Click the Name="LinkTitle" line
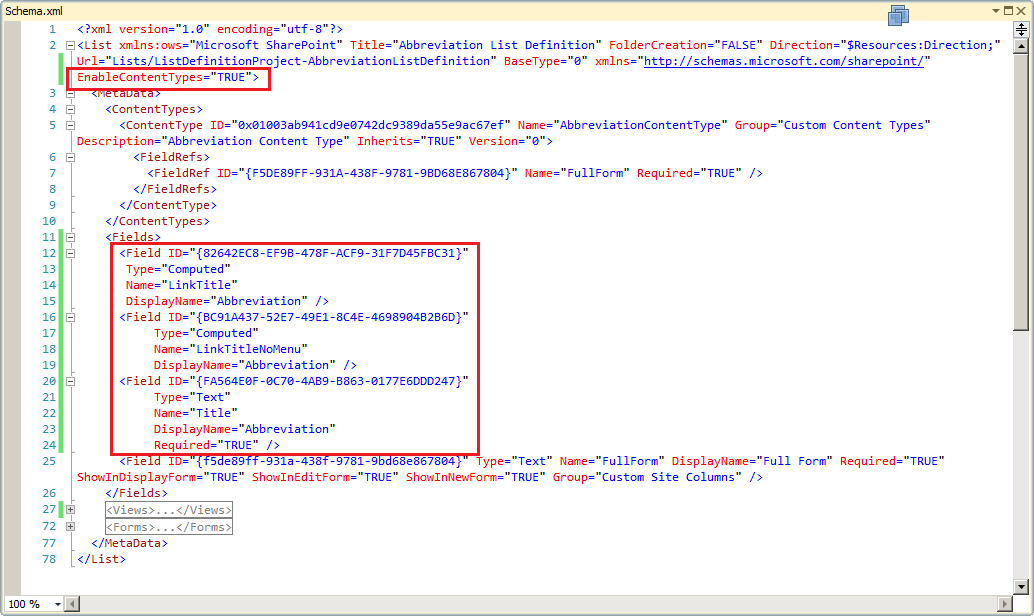The image size is (1034, 616). tap(181, 285)
